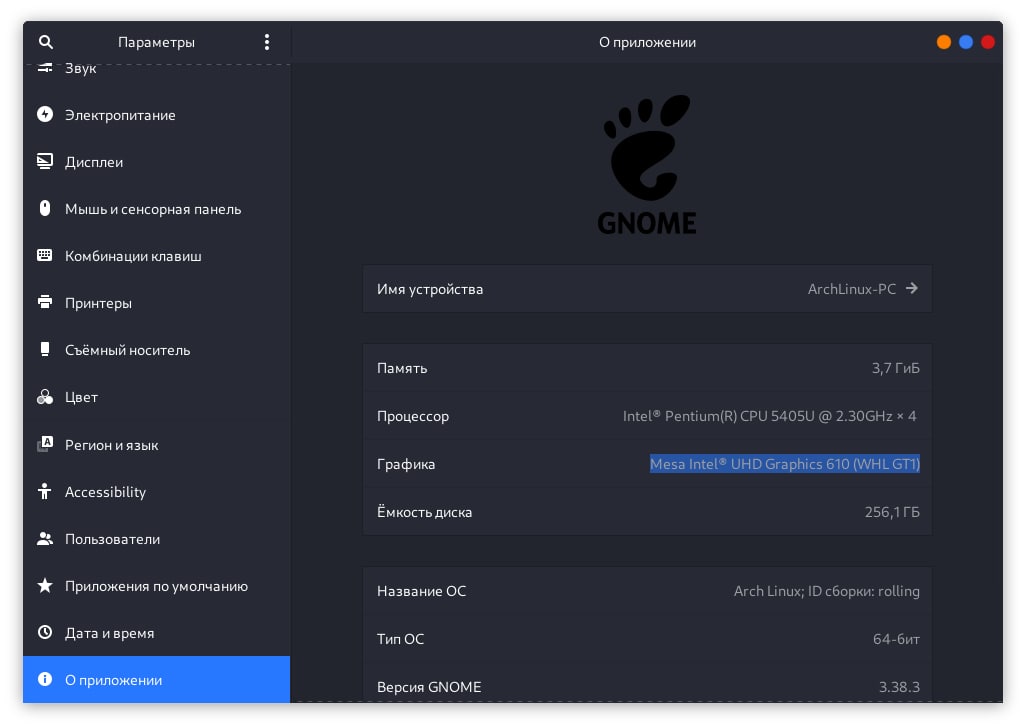Screen dimensions: 1026x728
Task: Open Дата и время settings
Action: coord(156,633)
